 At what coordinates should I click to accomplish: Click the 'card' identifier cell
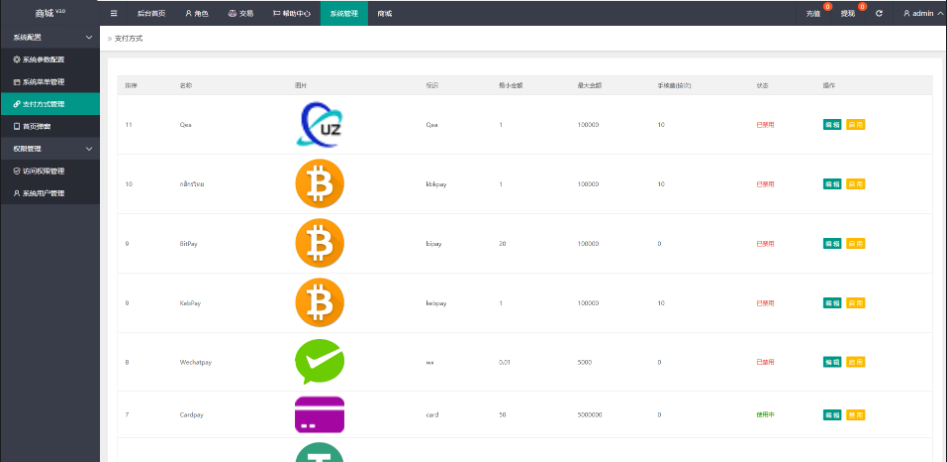click(432, 415)
